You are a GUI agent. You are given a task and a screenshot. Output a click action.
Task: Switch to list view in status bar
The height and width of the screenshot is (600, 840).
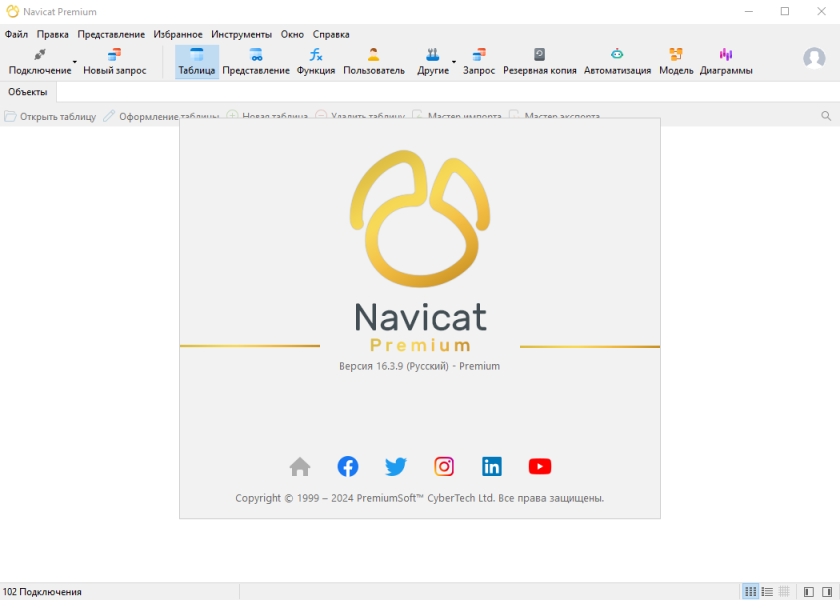coord(767,592)
